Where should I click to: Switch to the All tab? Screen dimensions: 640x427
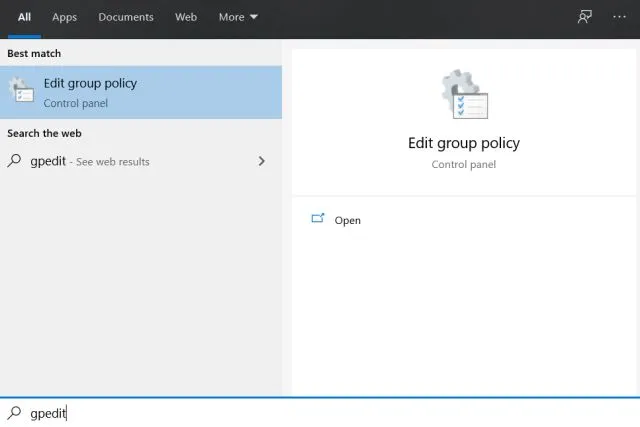[x=25, y=17]
